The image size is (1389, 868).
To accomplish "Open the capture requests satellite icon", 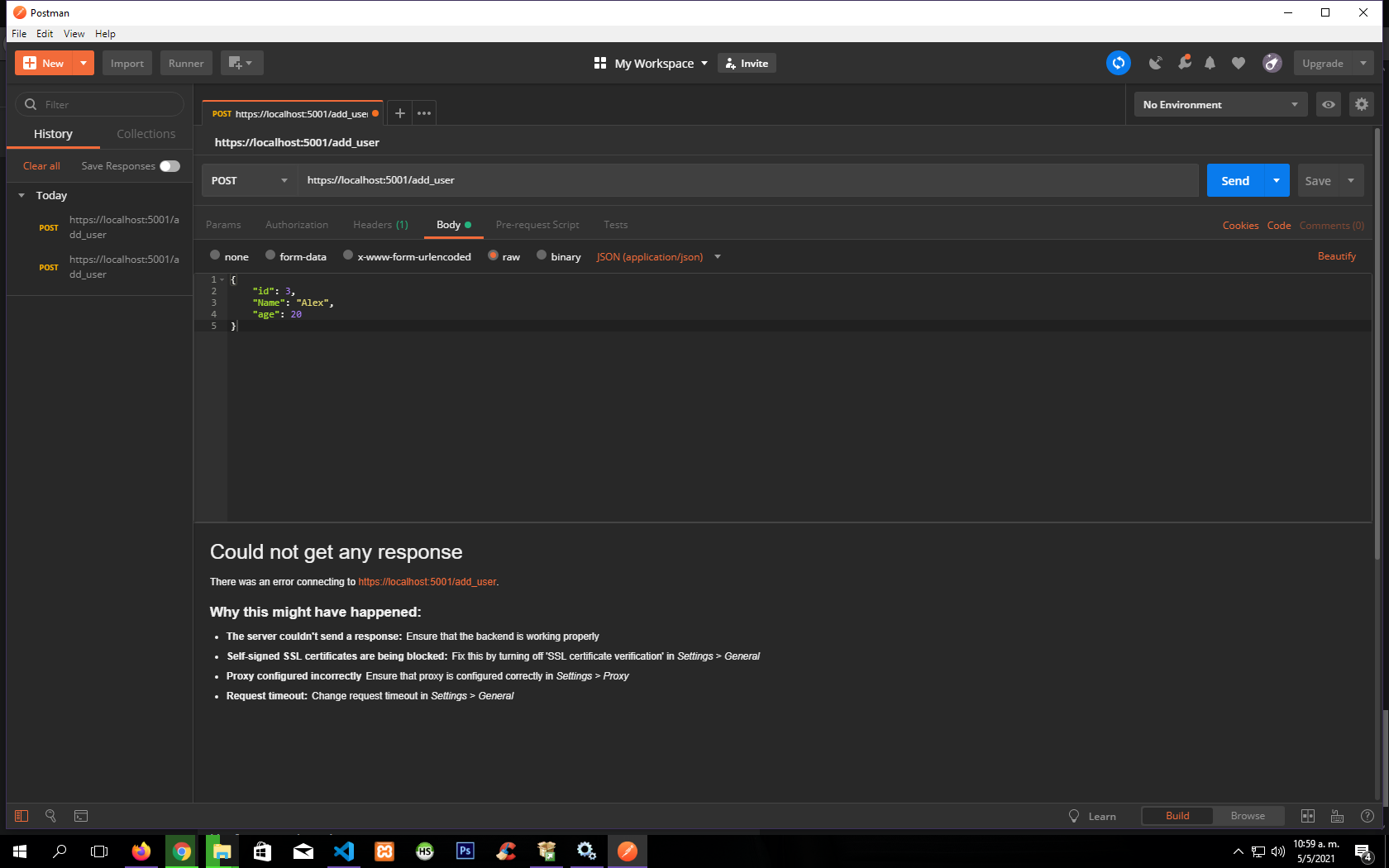I will (x=1155, y=63).
